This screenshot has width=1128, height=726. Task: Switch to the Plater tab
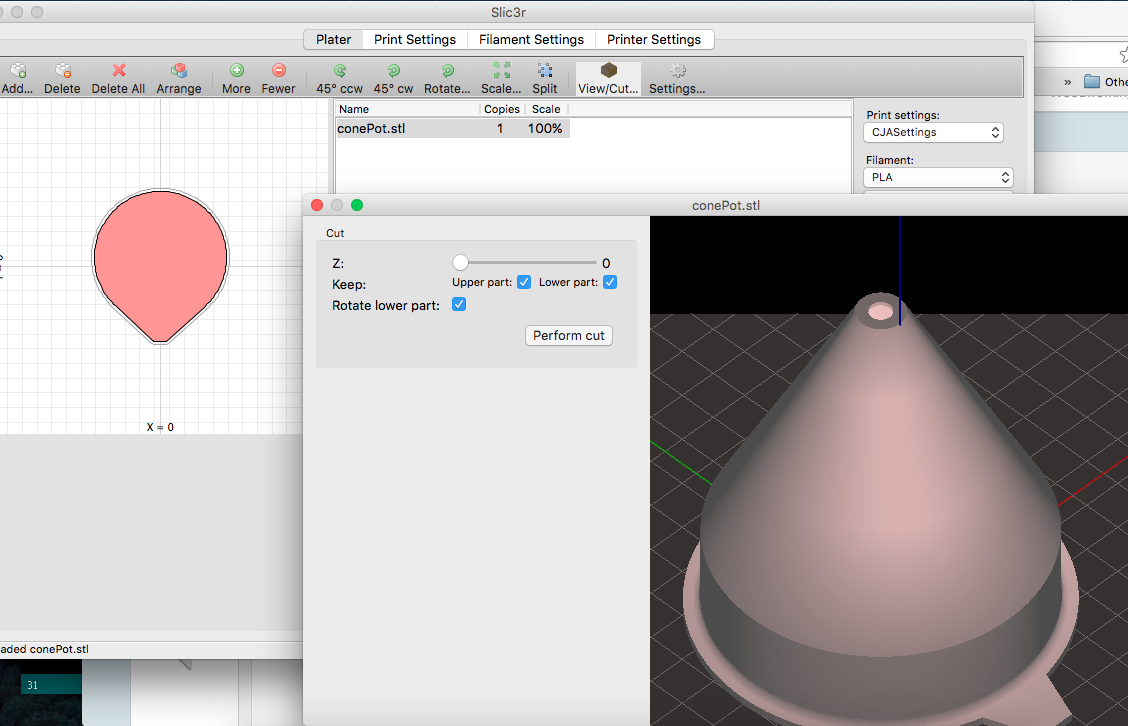334,40
